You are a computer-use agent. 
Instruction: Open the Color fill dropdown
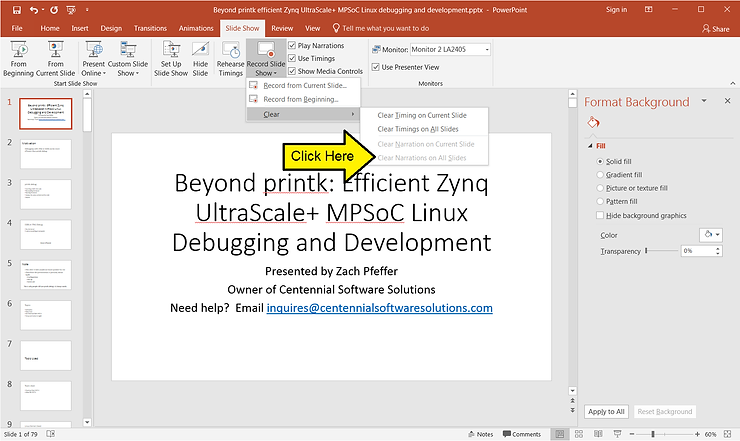click(710, 234)
